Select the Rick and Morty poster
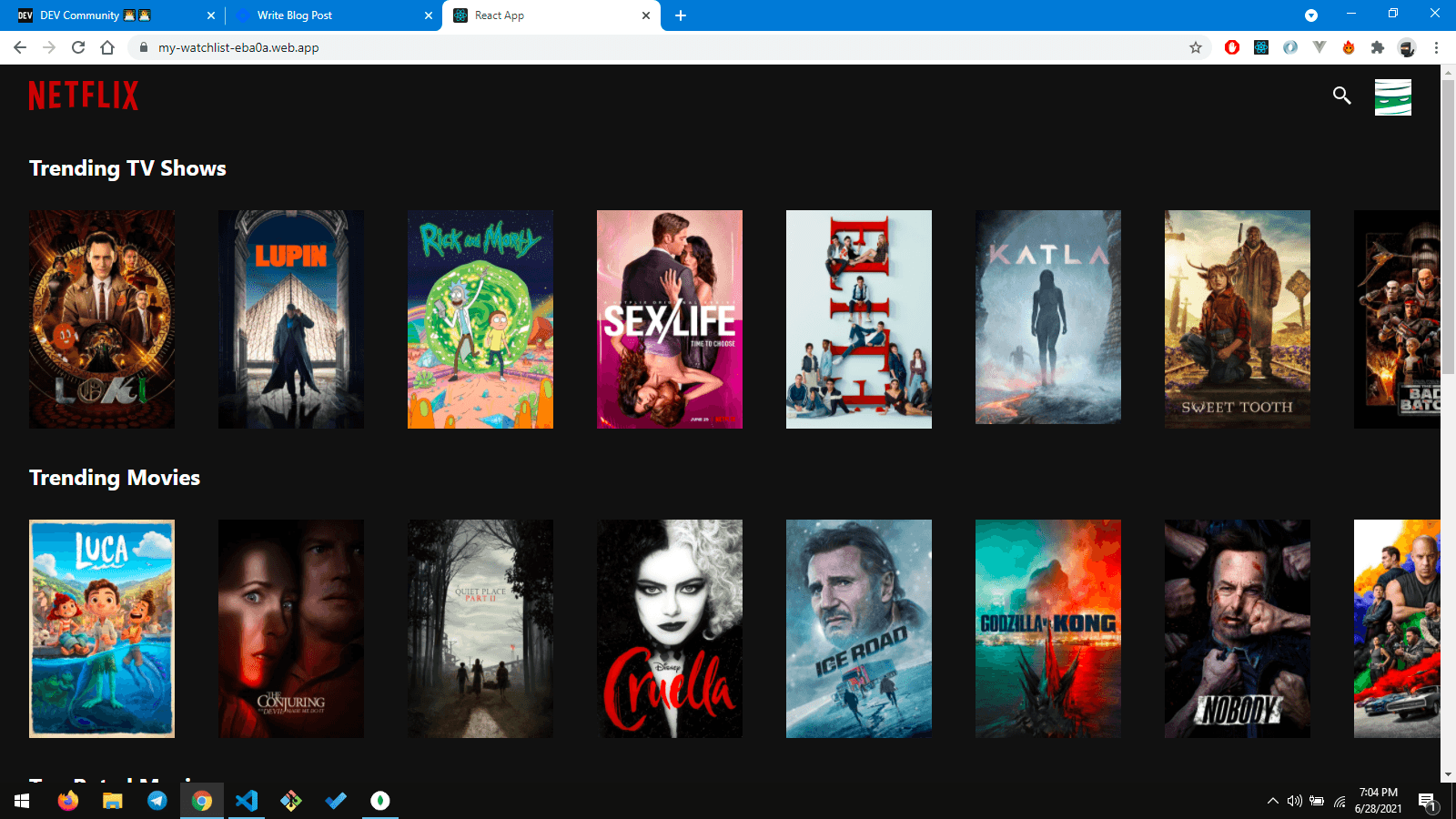This screenshot has height=819, width=1456. (480, 319)
